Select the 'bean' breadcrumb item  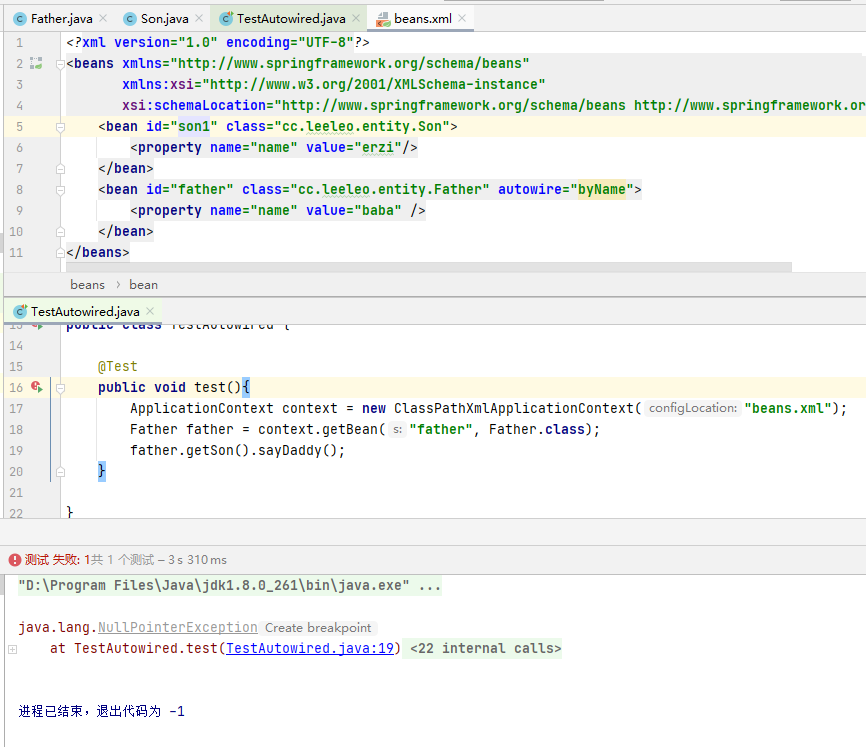coord(143,285)
